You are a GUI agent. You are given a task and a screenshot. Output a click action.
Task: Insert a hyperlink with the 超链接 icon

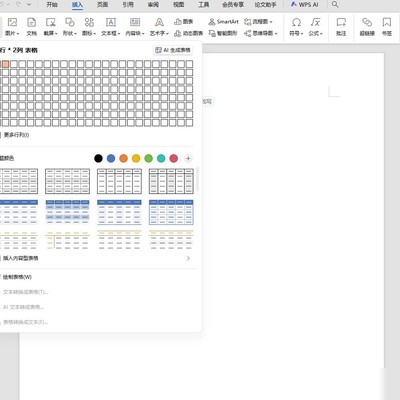click(367, 23)
